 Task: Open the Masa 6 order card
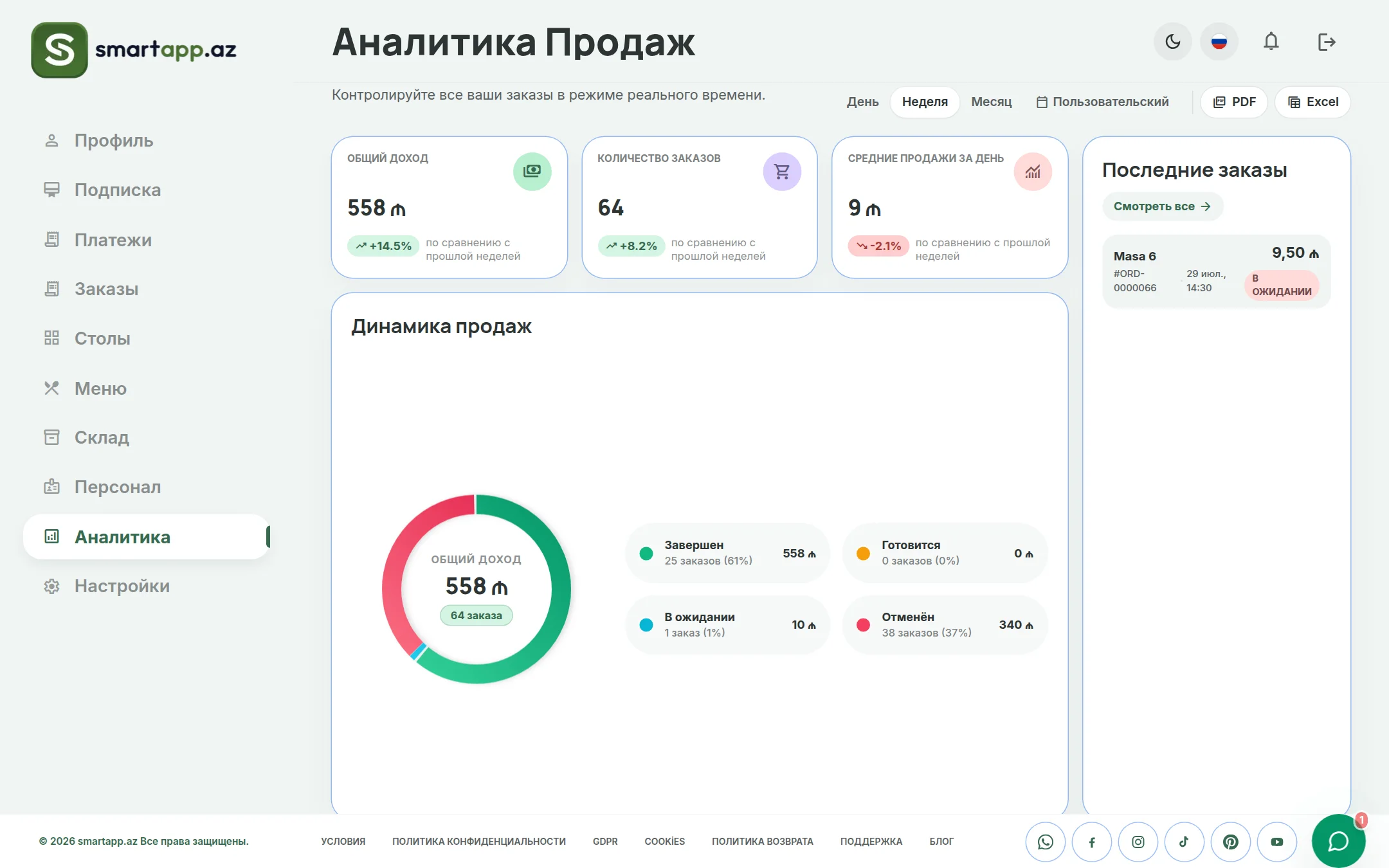coord(1216,271)
